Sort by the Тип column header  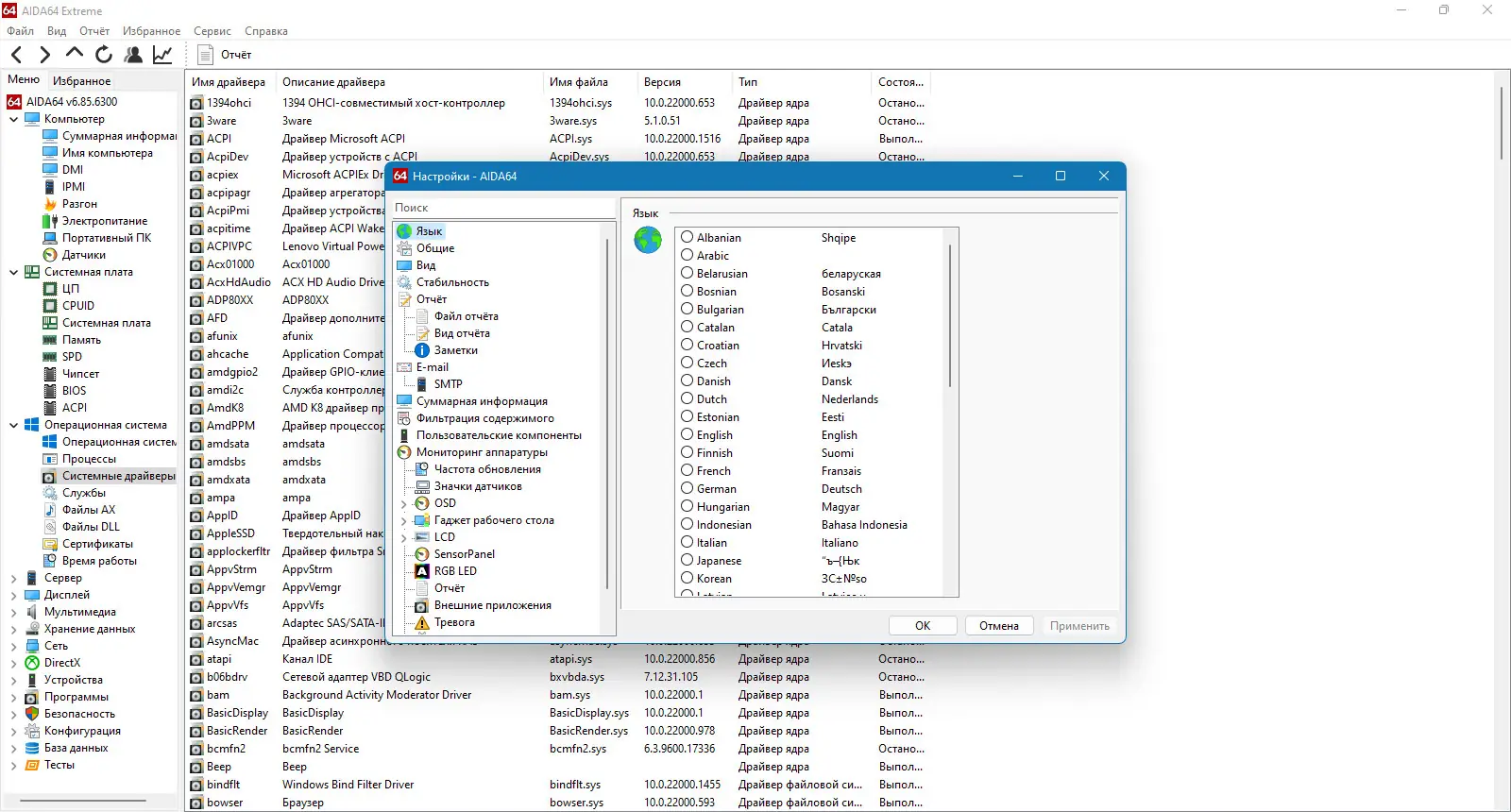[x=802, y=82]
